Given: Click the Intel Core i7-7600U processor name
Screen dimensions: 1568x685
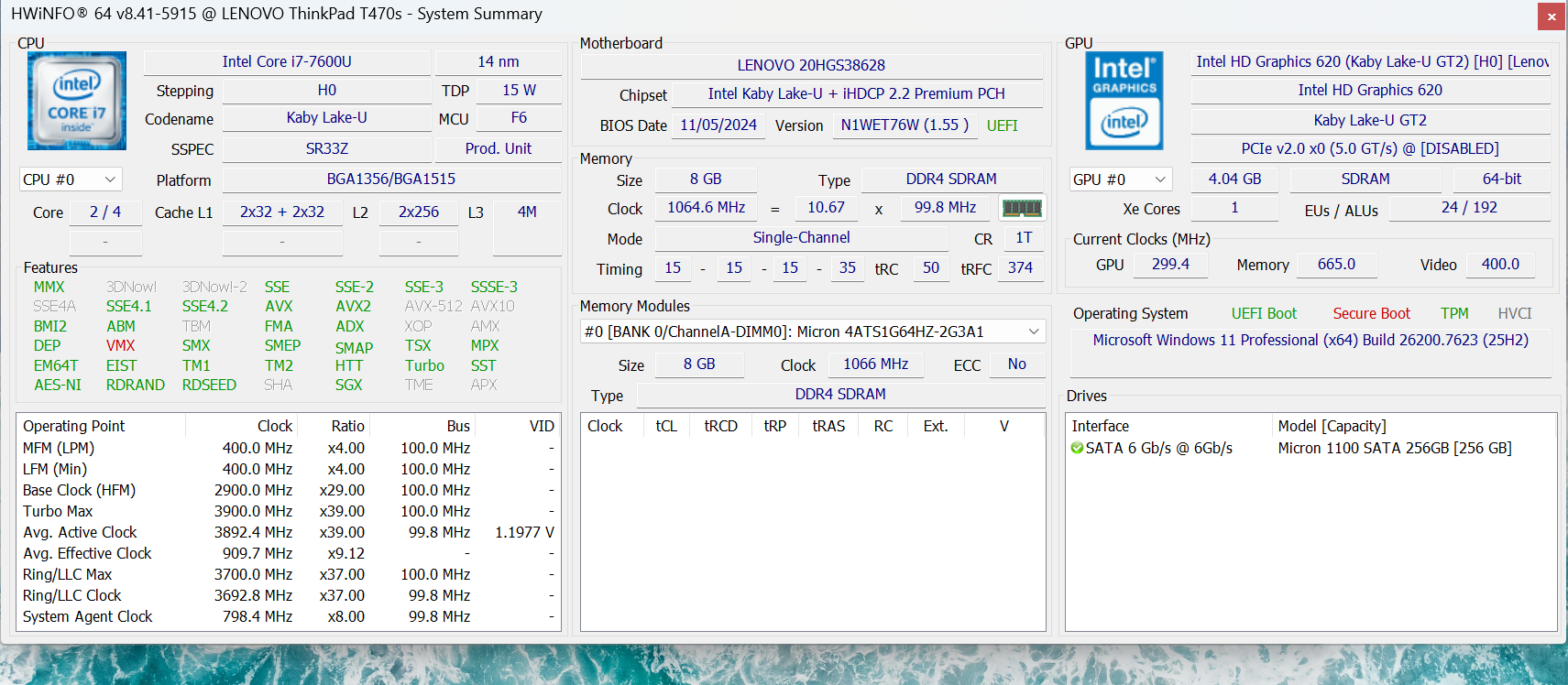Looking at the screenshot, I should tap(287, 61).
